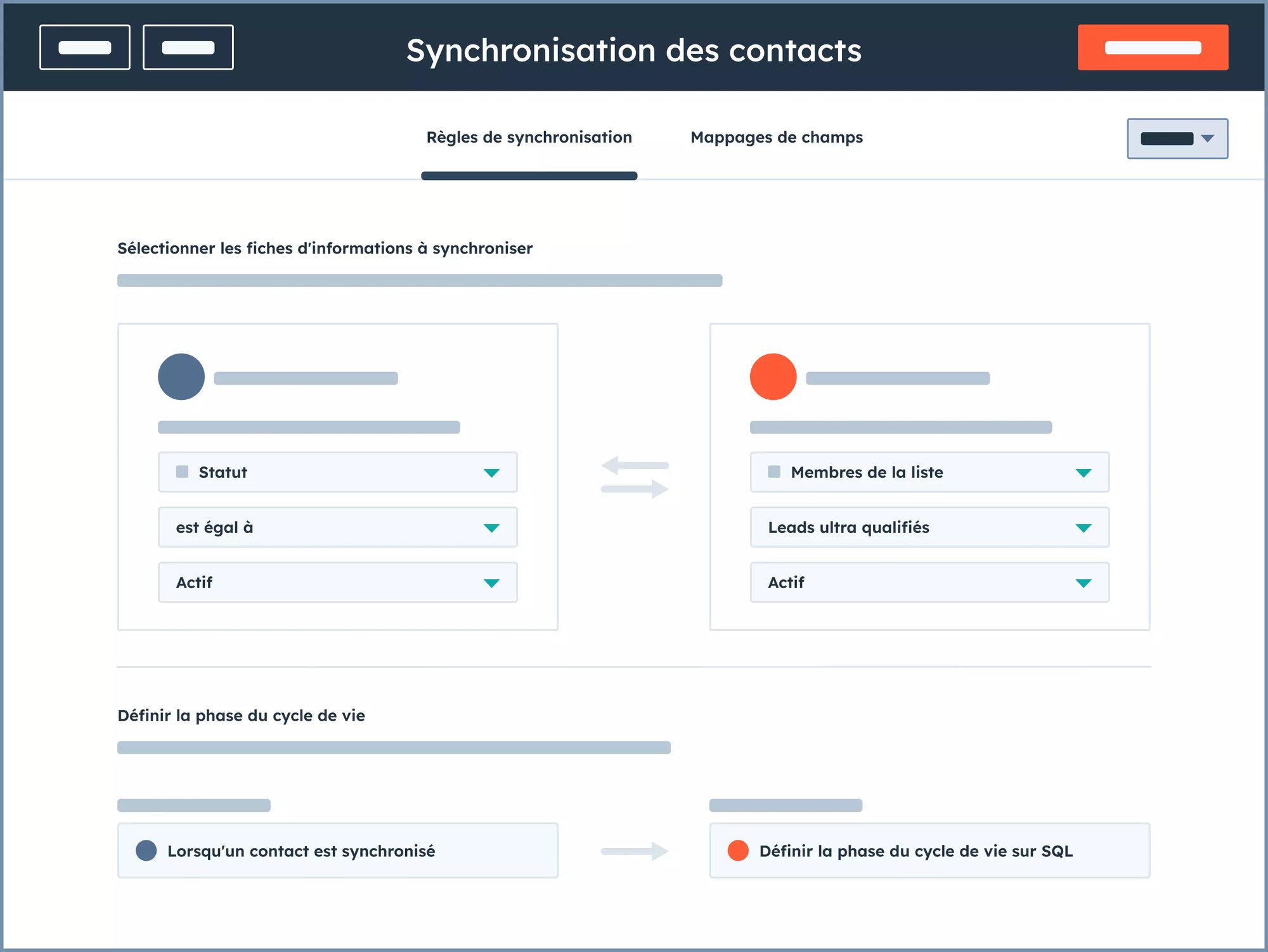Open the small dropdown at top right
This screenshot has width=1268, height=952.
click(1177, 139)
